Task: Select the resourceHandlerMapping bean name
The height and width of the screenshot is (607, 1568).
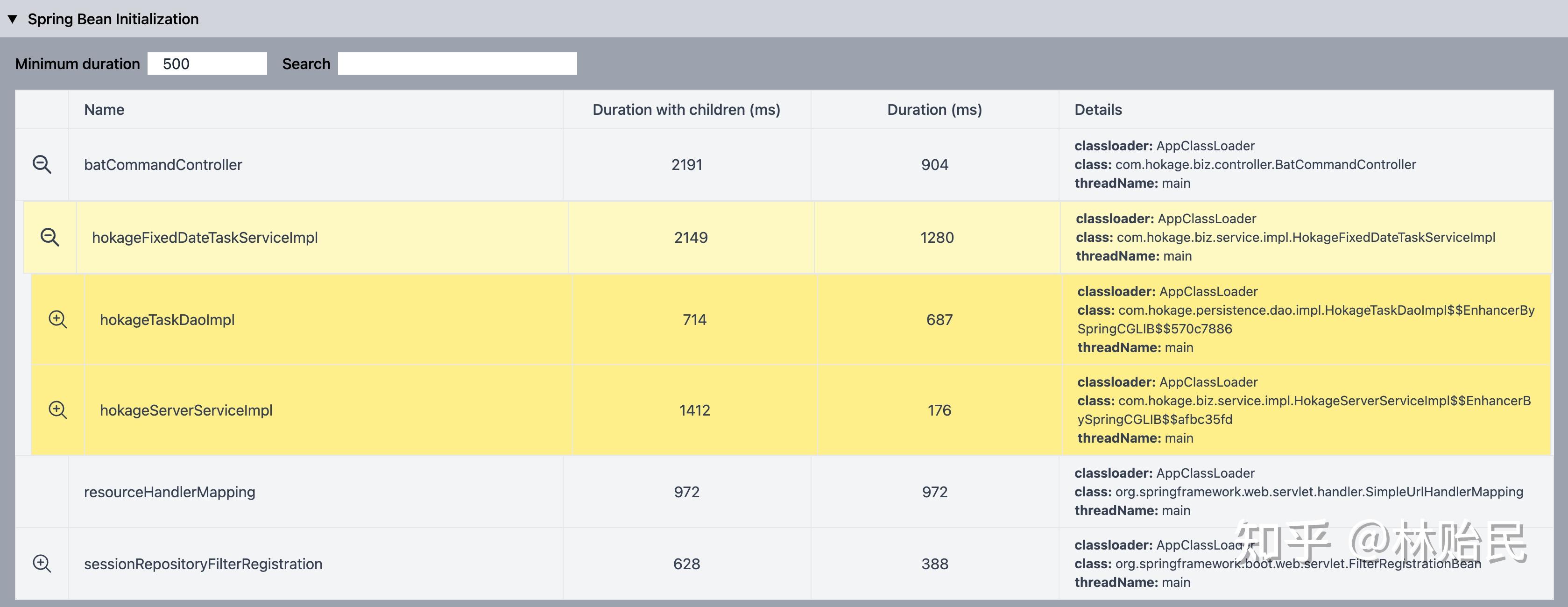Action: pyautogui.click(x=169, y=492)
